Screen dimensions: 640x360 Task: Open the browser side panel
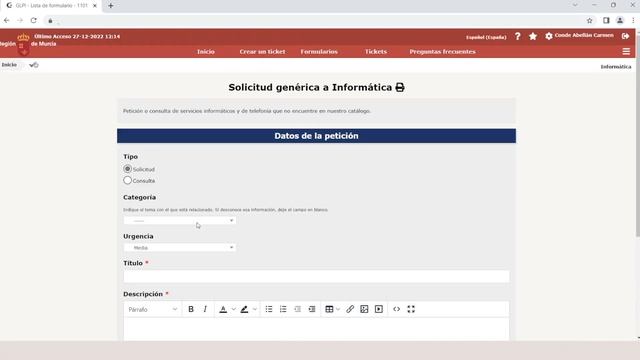click(x=606, y=20)
